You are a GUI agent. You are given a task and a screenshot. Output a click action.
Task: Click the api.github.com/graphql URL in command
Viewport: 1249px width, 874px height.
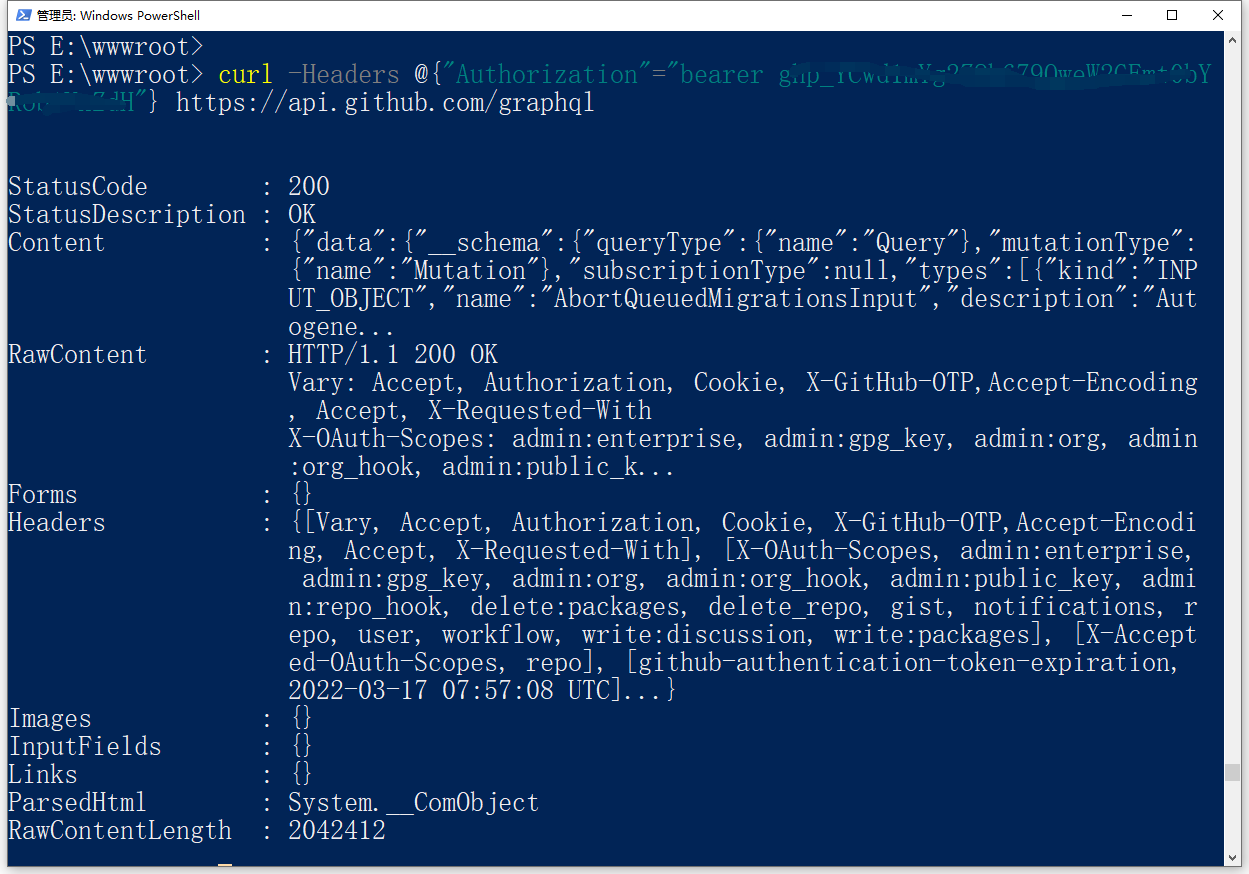point(385,102)
